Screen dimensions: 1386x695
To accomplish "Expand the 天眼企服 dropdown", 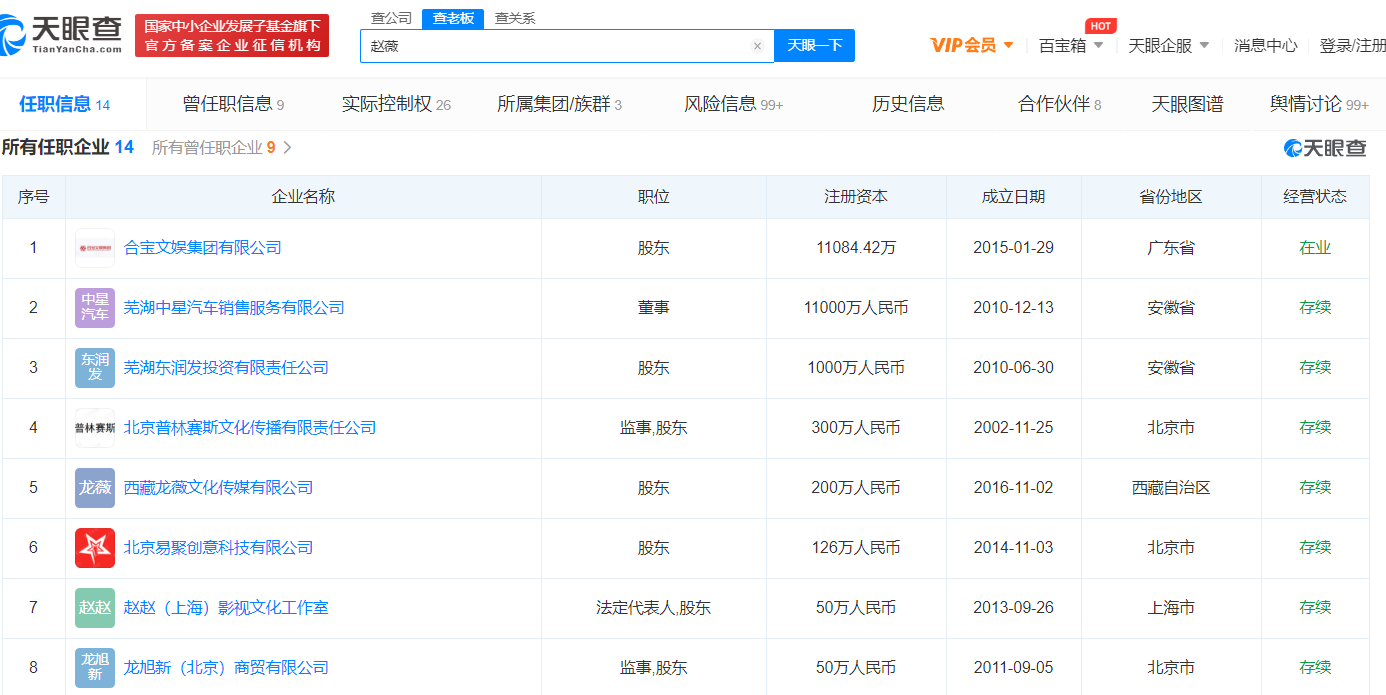I will point(1168,45).
